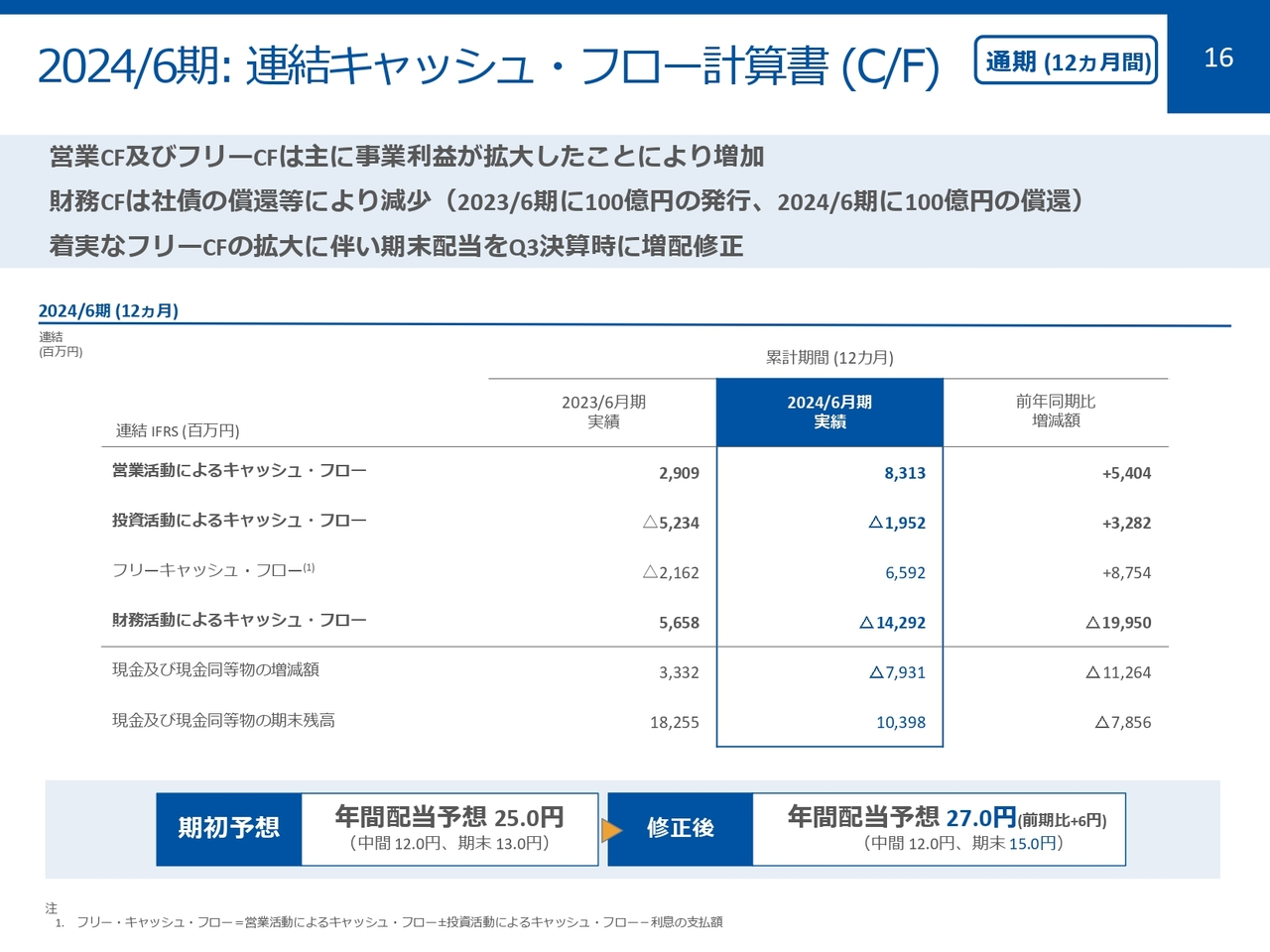Click the value 2,909
The image size is (1270, 952).
coord(679,474)
